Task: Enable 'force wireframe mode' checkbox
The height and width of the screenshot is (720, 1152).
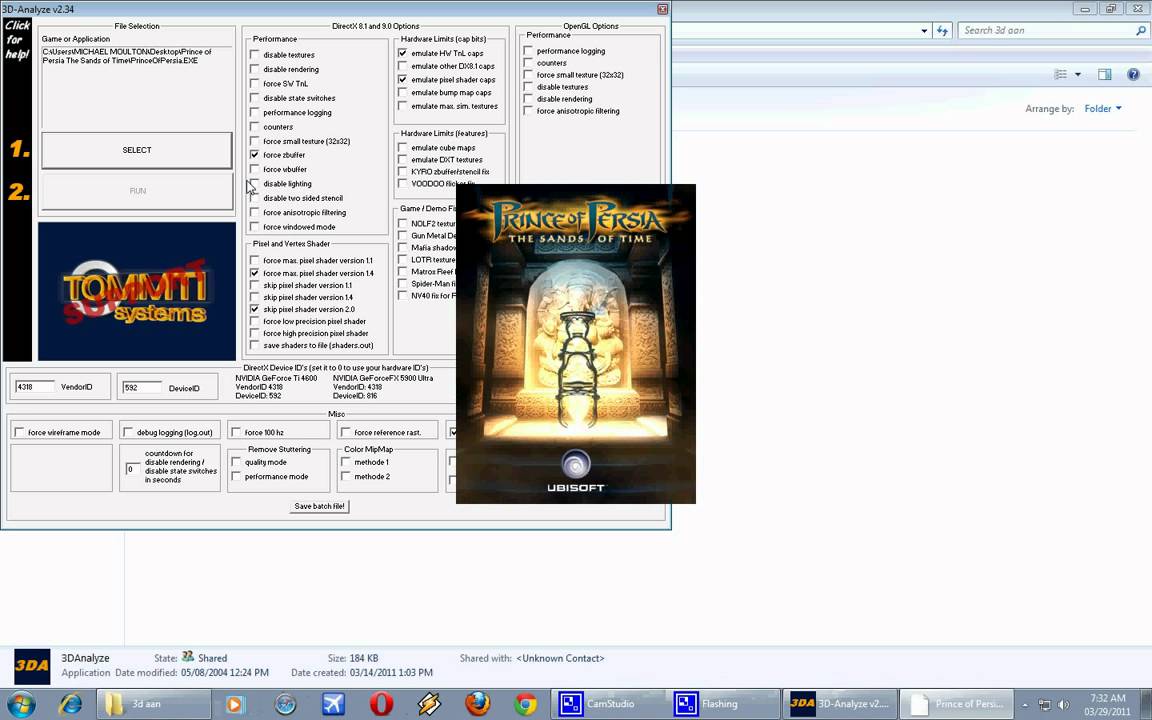Action: [20, 432]
